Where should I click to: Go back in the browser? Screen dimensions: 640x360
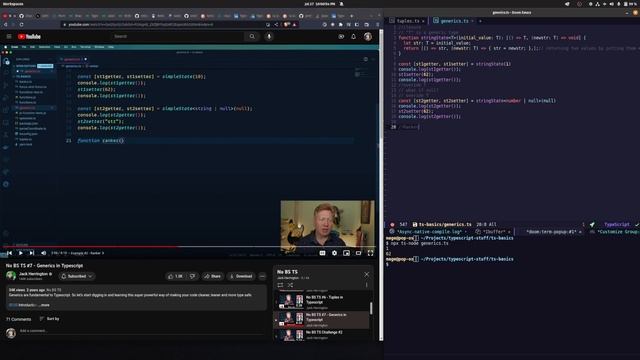[x=6, y=24]
